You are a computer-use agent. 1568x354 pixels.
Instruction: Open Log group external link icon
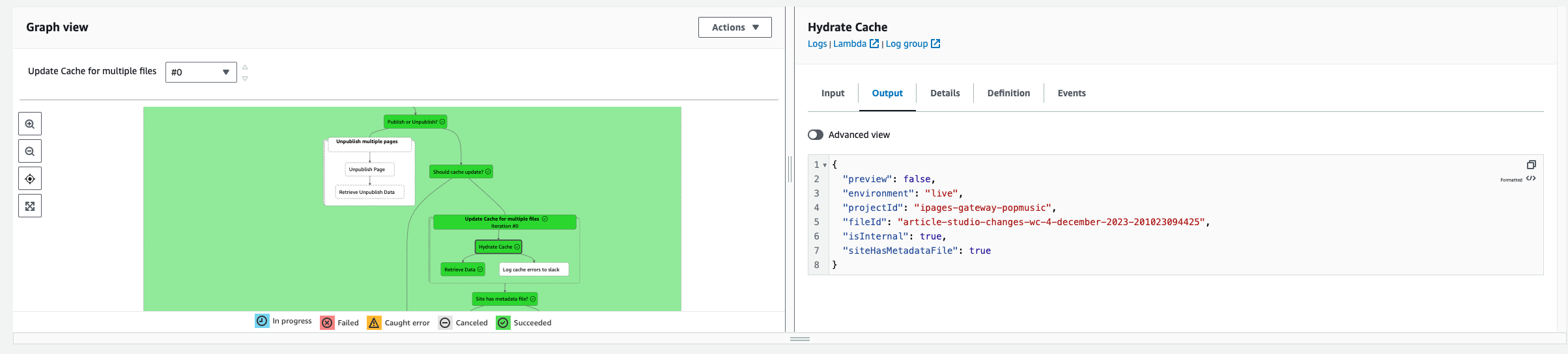click(935, 44)
